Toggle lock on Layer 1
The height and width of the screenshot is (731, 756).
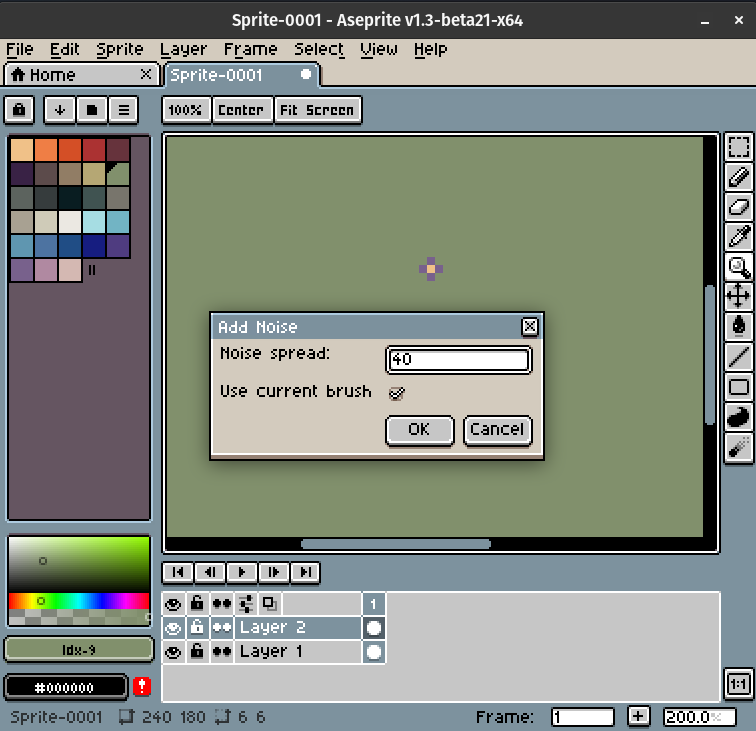coord(197,652)
